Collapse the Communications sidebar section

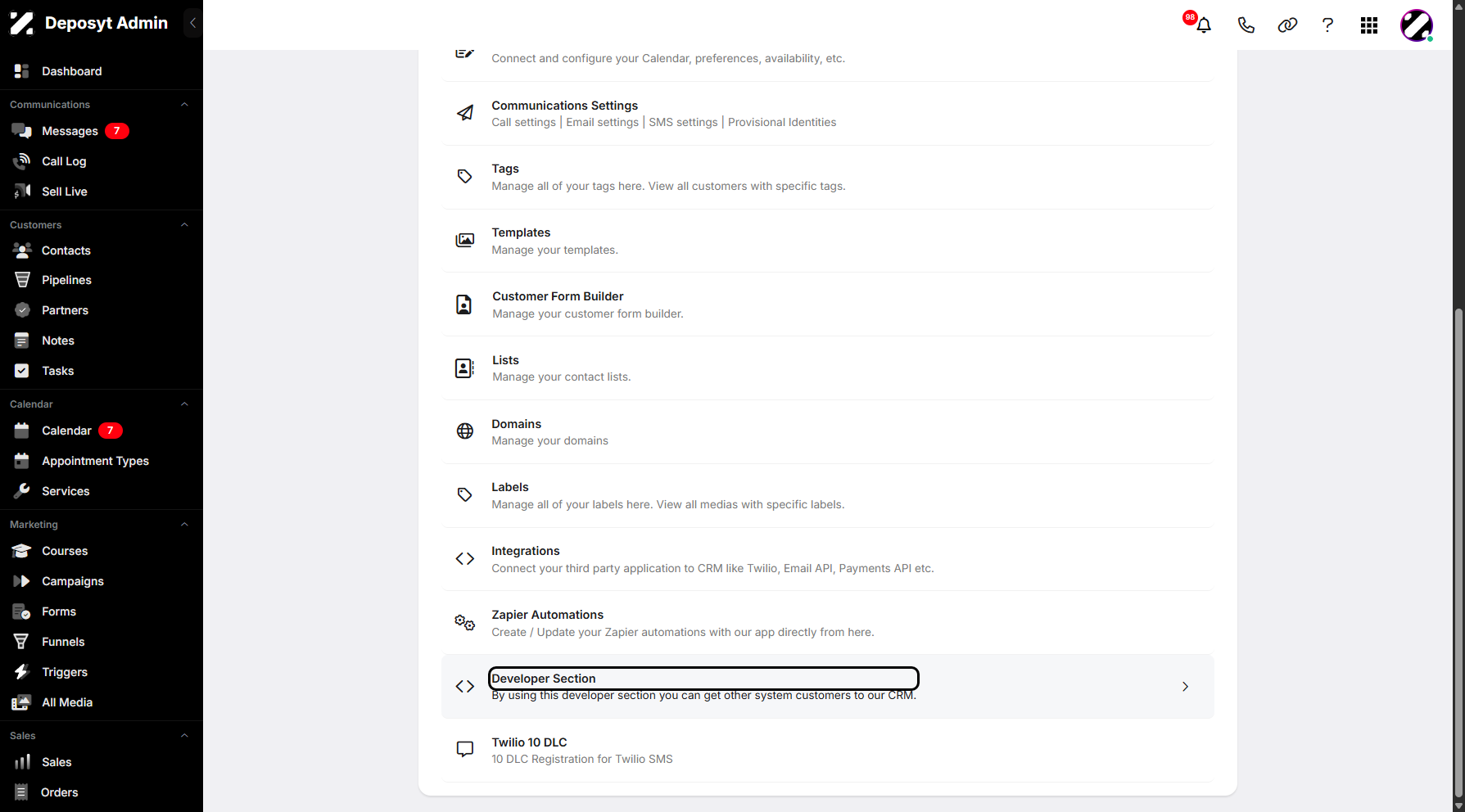pos(184,105)
